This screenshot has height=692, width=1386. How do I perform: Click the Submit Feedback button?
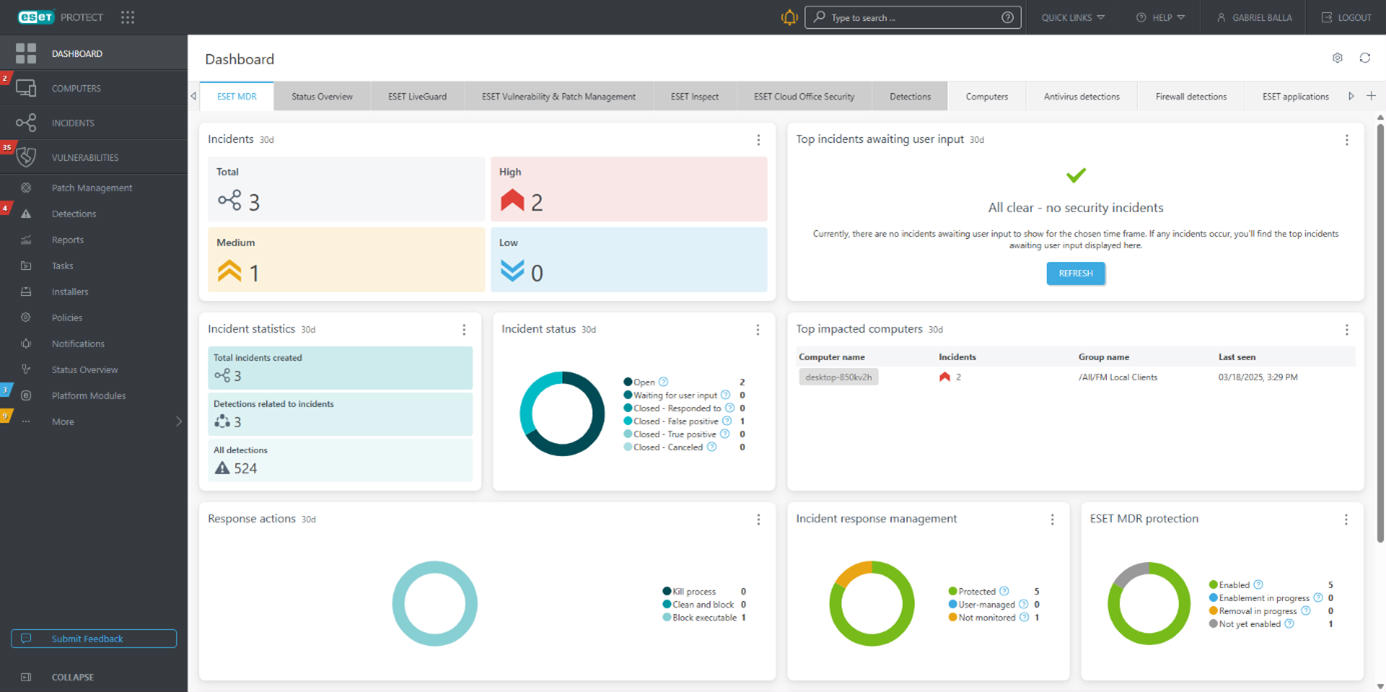point(94,638)
